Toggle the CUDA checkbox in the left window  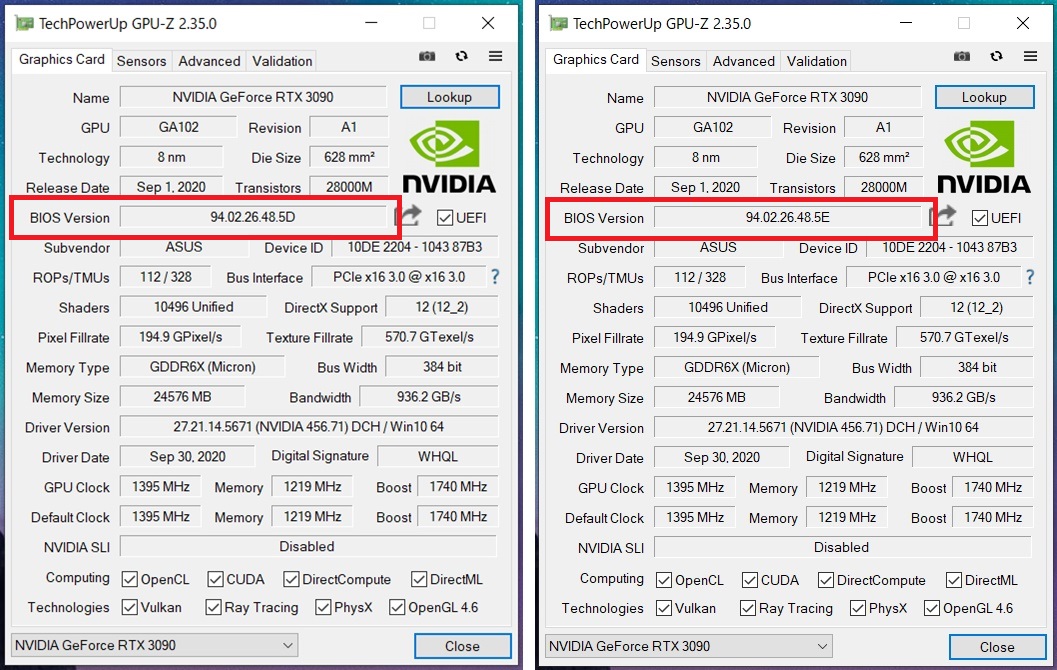pos(215,579)
